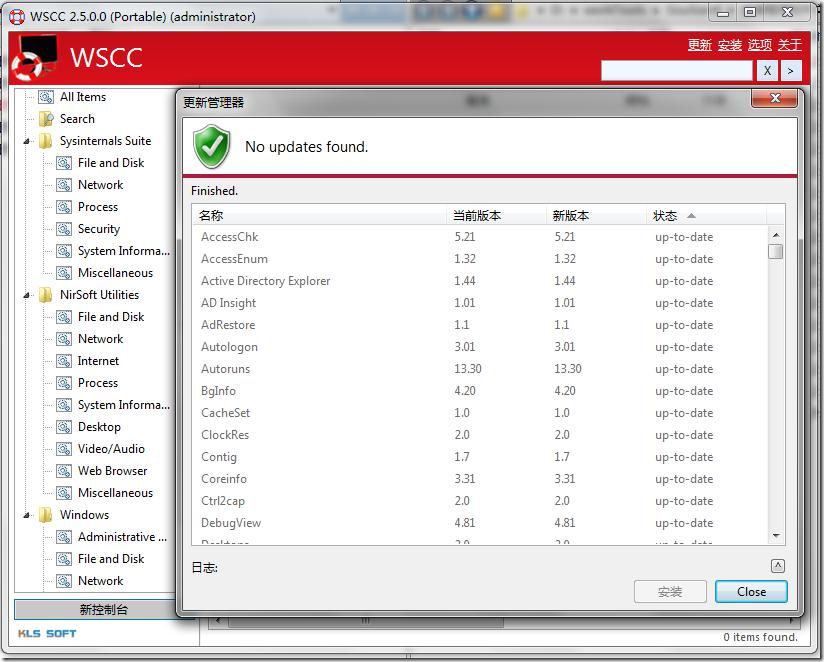Open the 更新 menu link
This screenshot has width=824, height=662.
[699, 45]
